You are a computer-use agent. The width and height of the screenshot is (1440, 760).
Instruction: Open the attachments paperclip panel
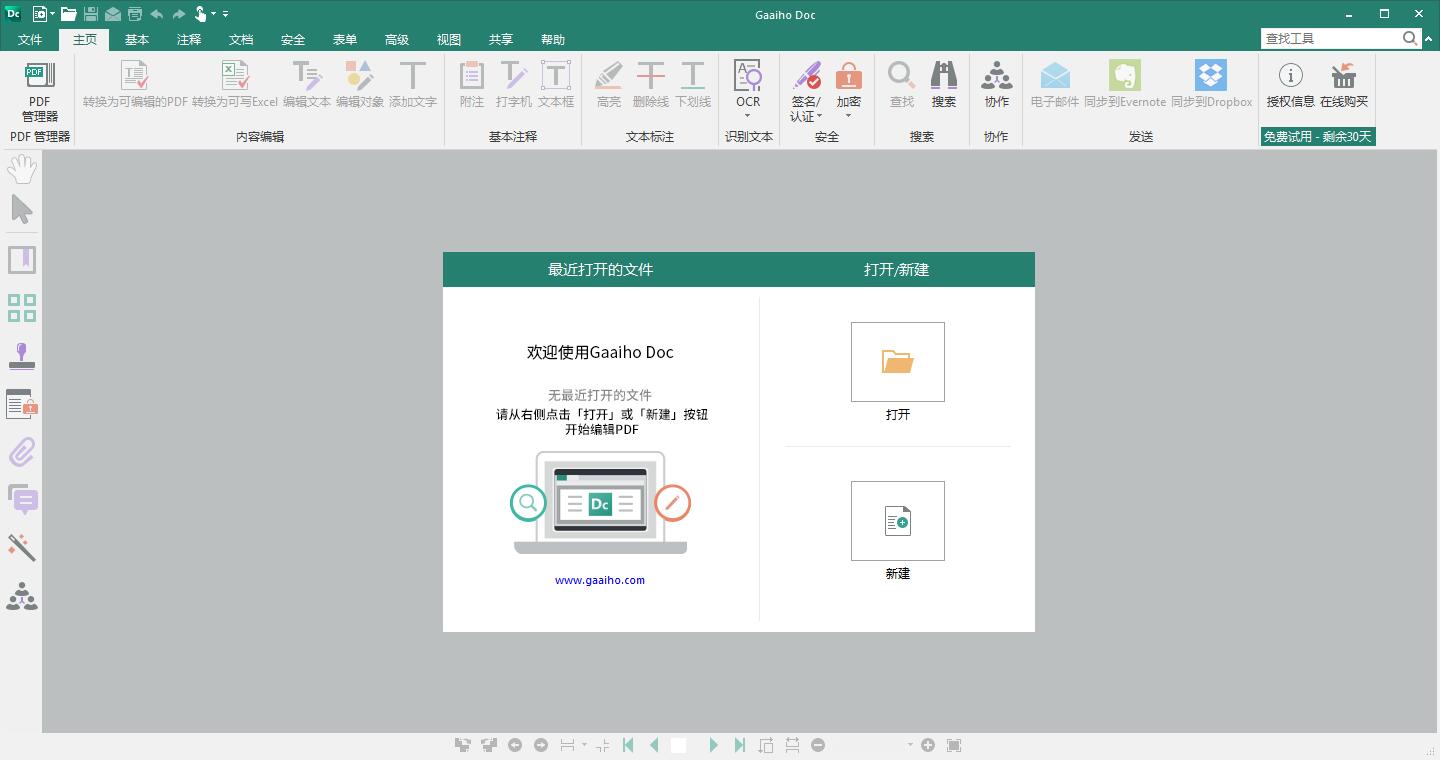22,452
